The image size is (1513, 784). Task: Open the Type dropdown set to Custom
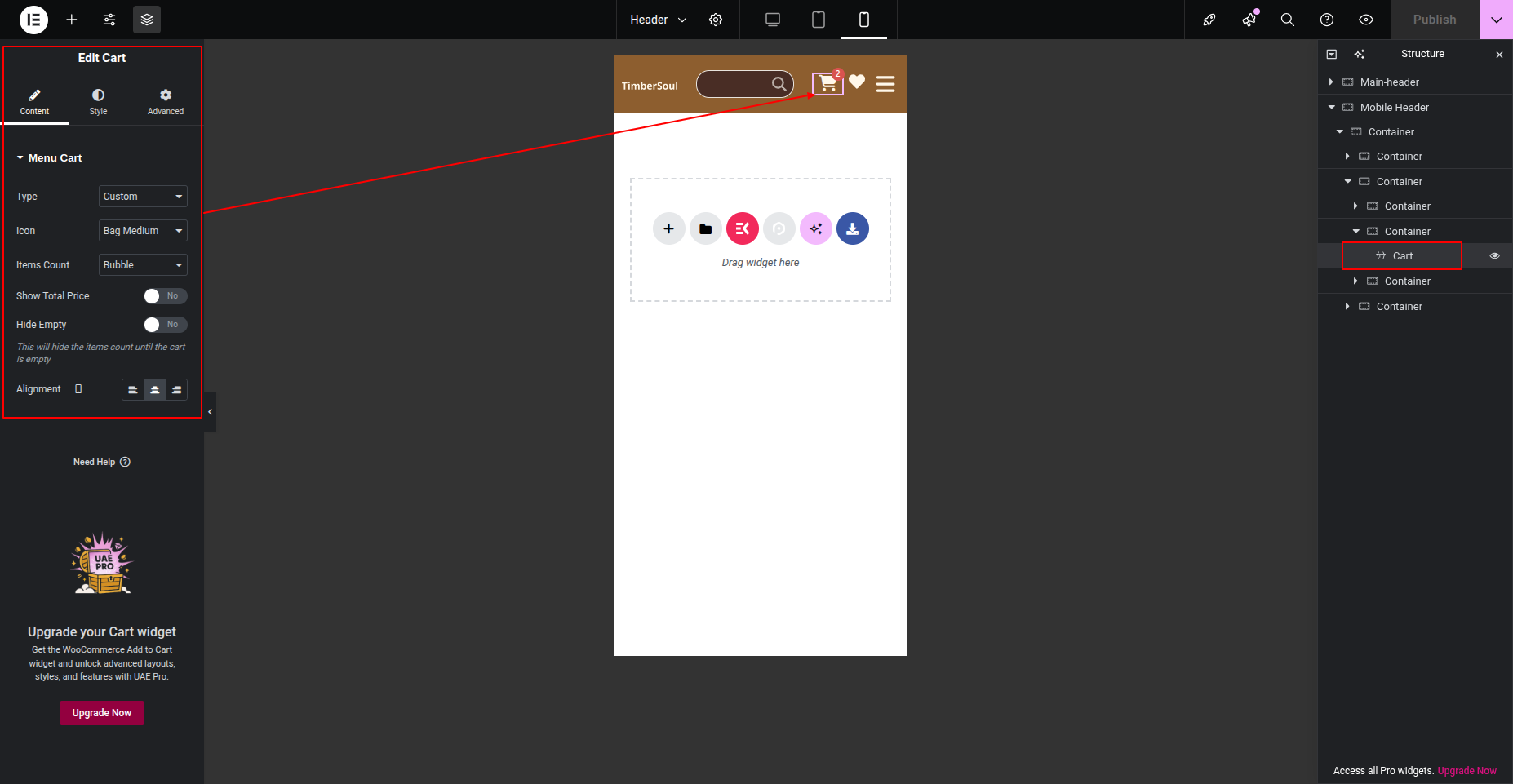(x=143, y=197)
